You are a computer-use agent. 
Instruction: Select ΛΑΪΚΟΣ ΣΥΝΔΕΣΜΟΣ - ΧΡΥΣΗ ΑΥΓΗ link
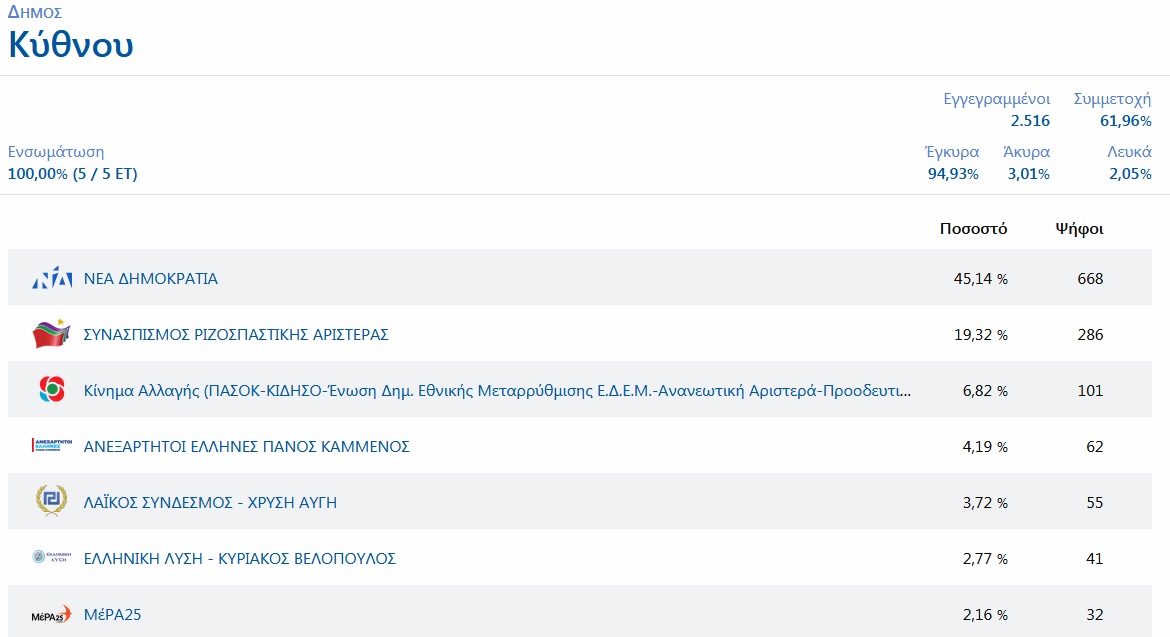(210, 503)
